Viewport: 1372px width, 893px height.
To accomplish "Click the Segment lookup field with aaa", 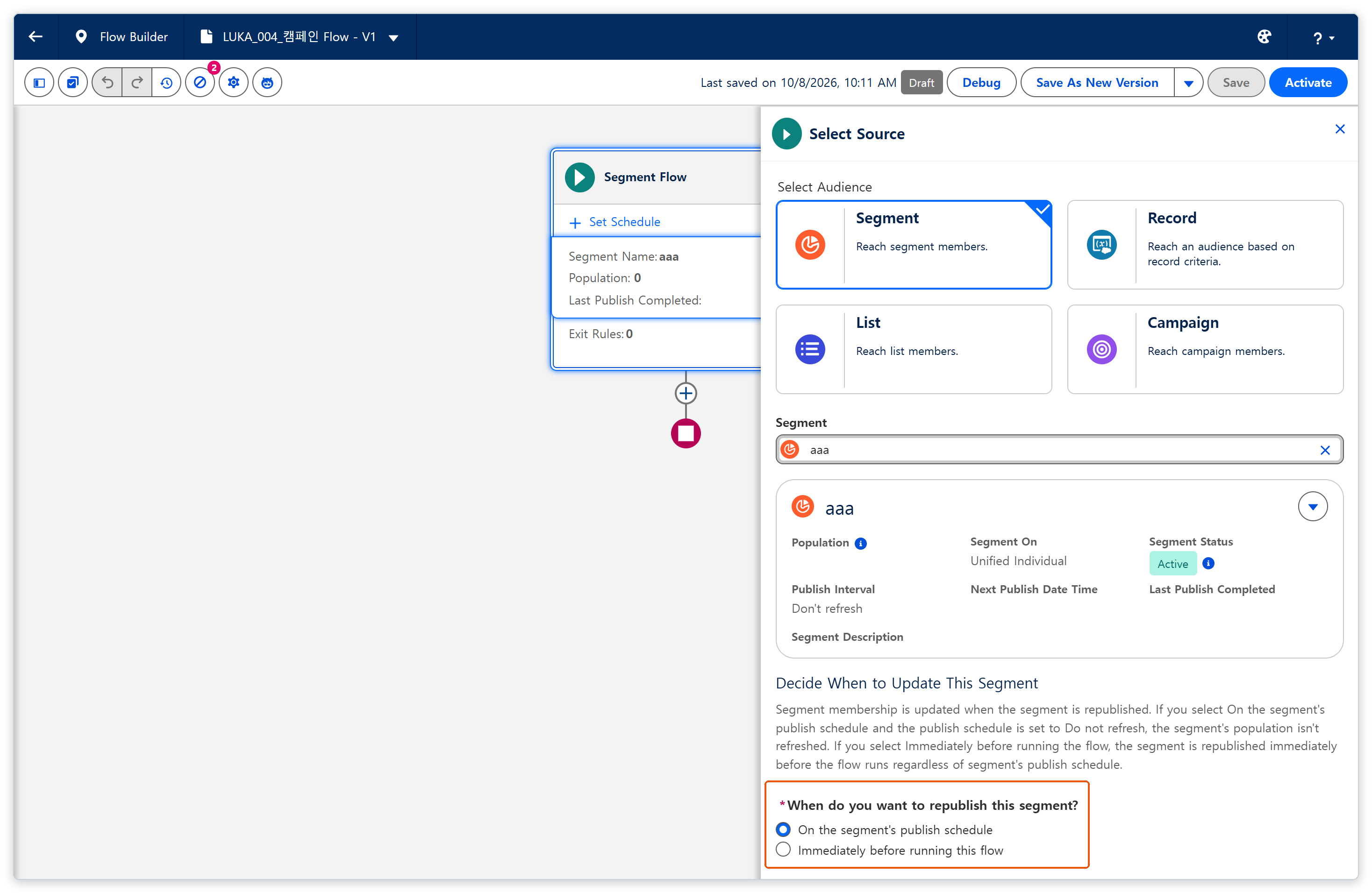I will (x=1059, y=450).
